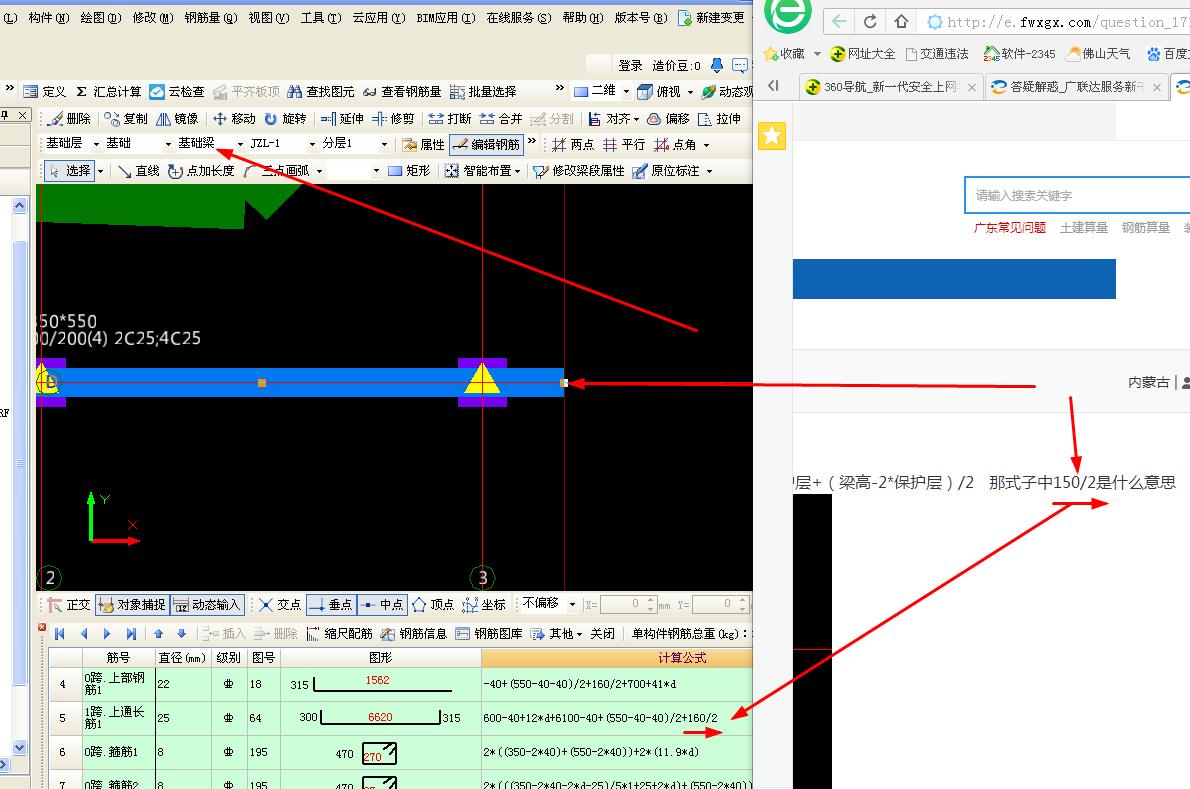
Task: Click 两点 auxiliary axis tool
Action: click(x=573, y=144)
